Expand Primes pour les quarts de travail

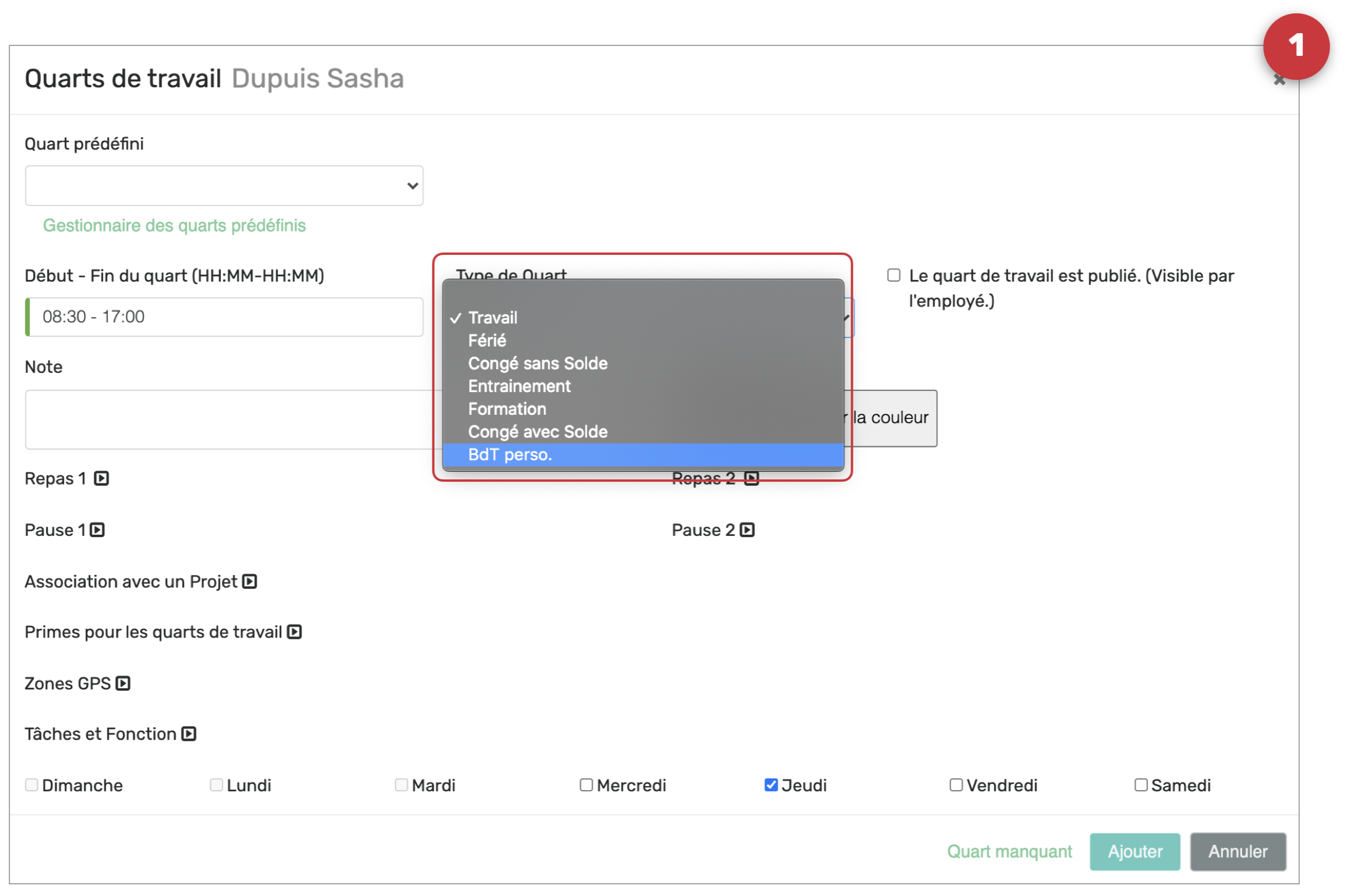point(295,632)
